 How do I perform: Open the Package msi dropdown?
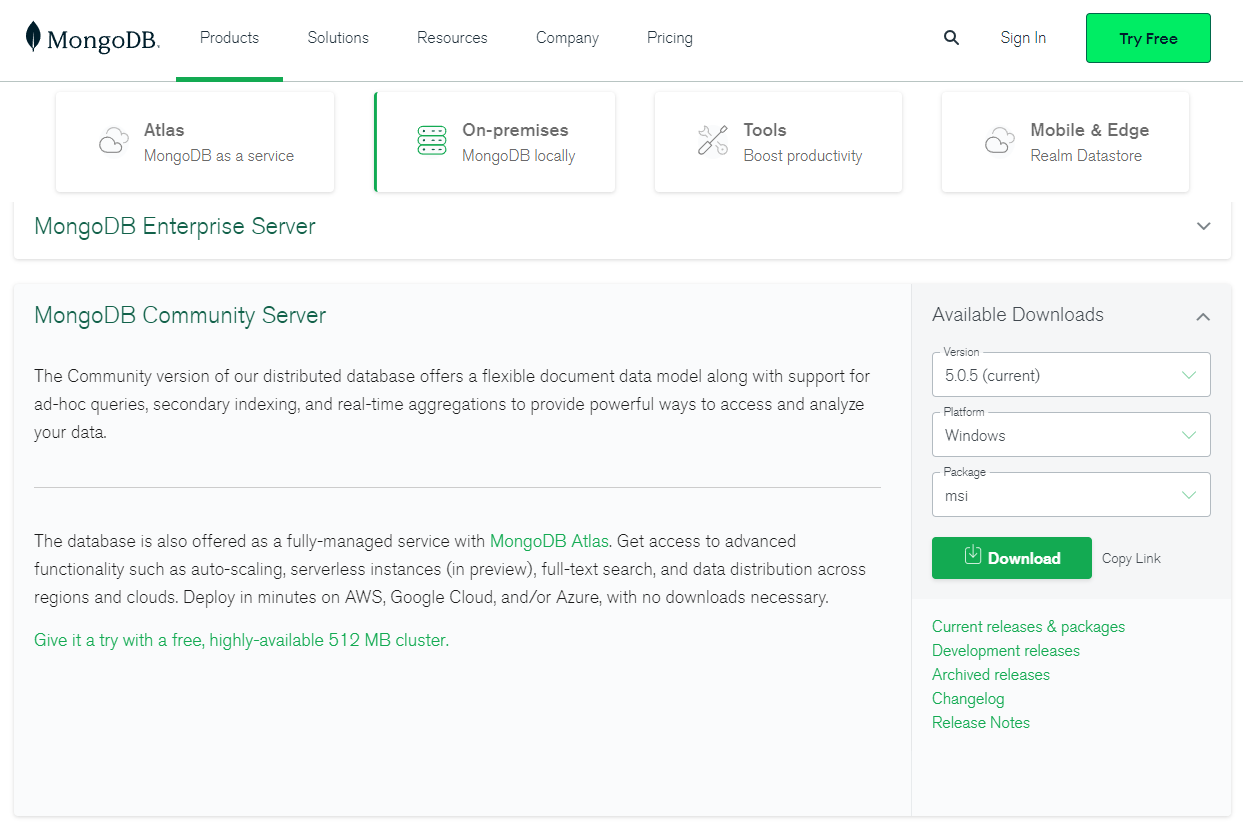pos(1071,495)
